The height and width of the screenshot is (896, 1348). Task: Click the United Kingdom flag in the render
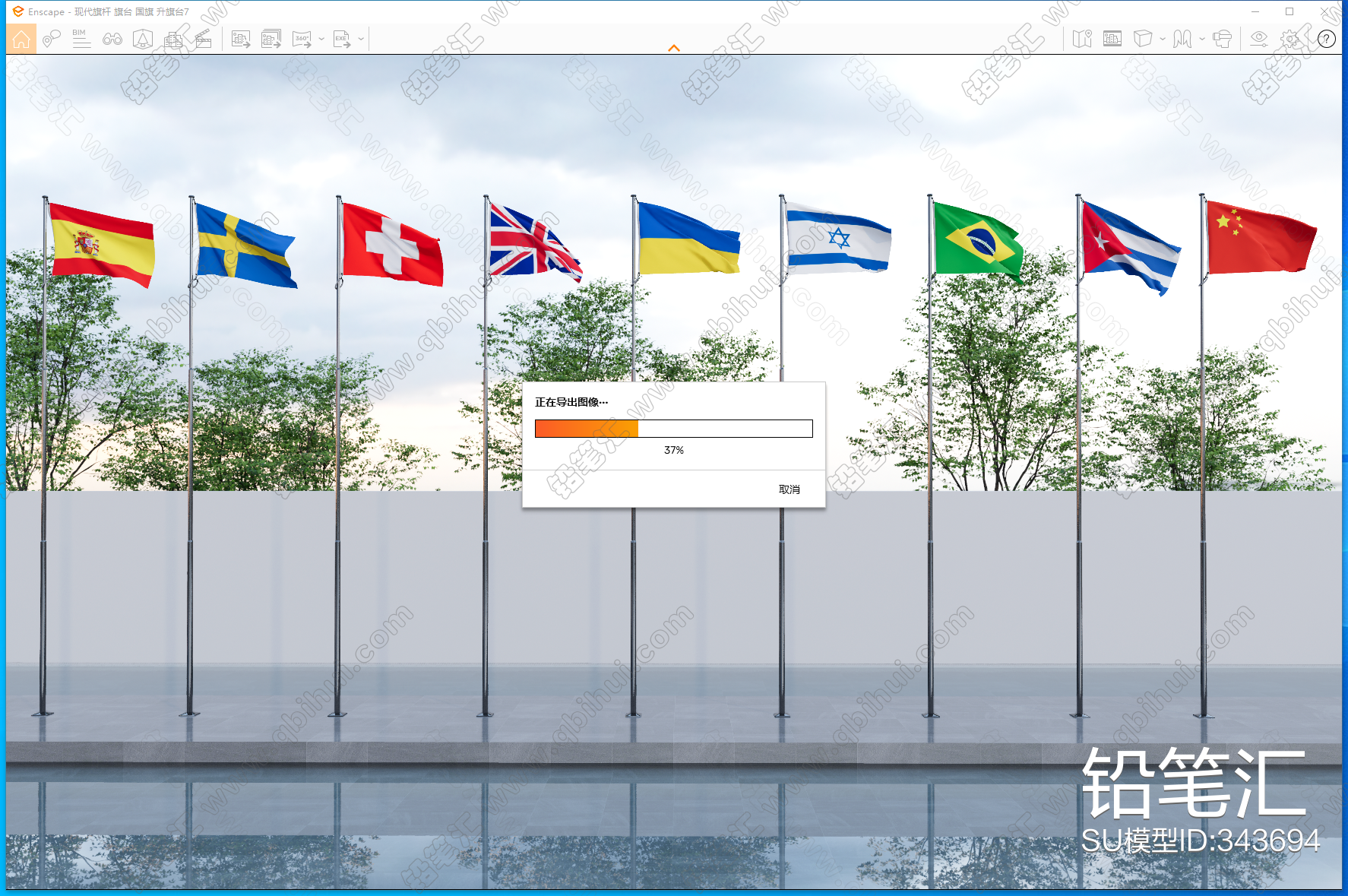click(x=534, y=242)
